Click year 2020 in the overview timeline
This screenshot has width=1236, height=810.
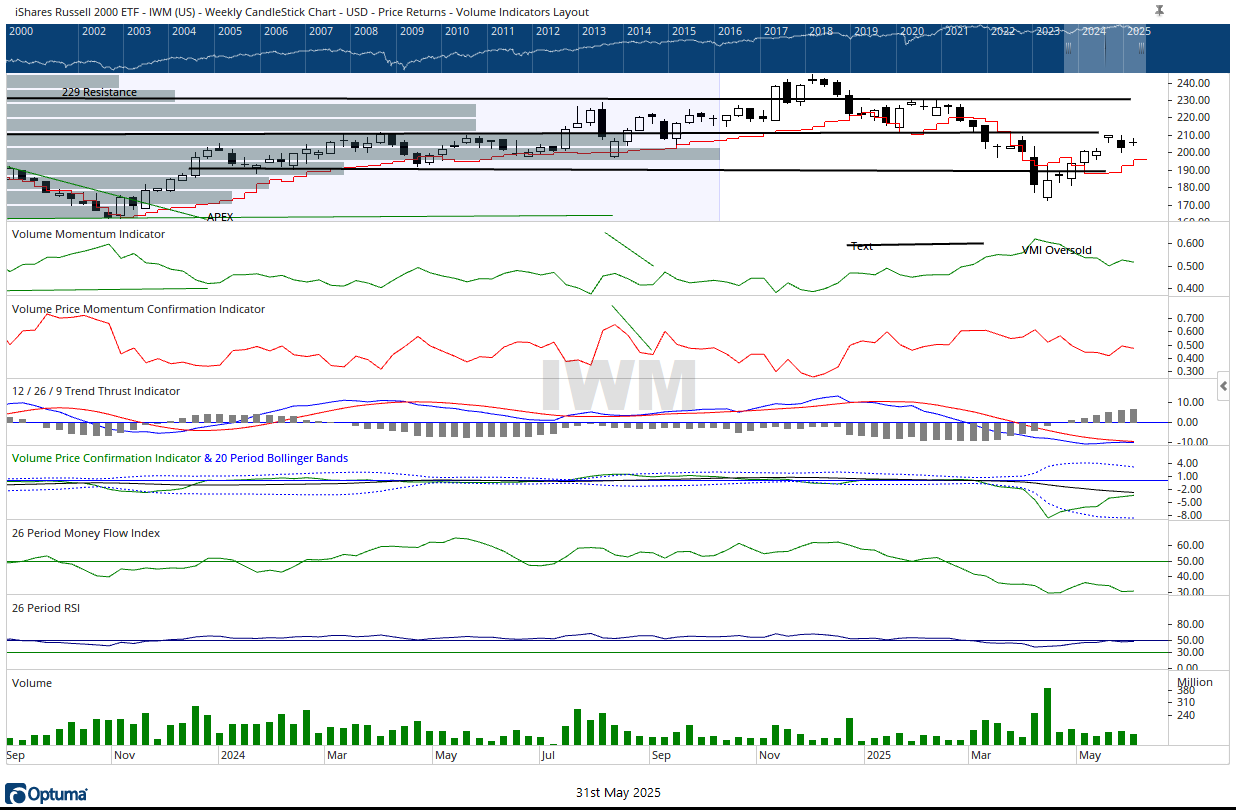click(912, 31)
